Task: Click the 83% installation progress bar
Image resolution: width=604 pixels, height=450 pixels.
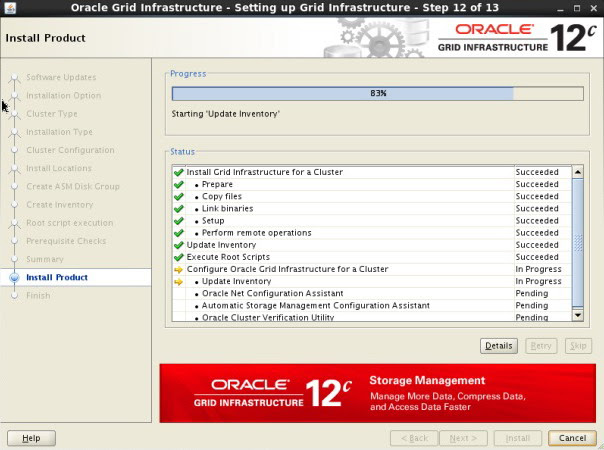Action: pos(378,94)
